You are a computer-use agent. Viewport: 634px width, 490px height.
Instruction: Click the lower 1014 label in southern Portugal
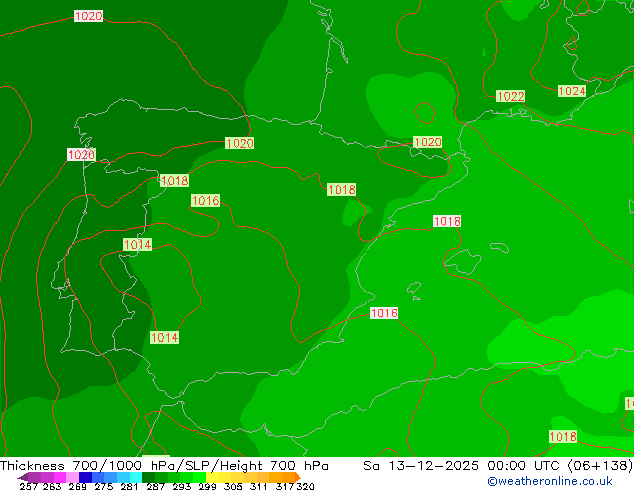(164, 338)
